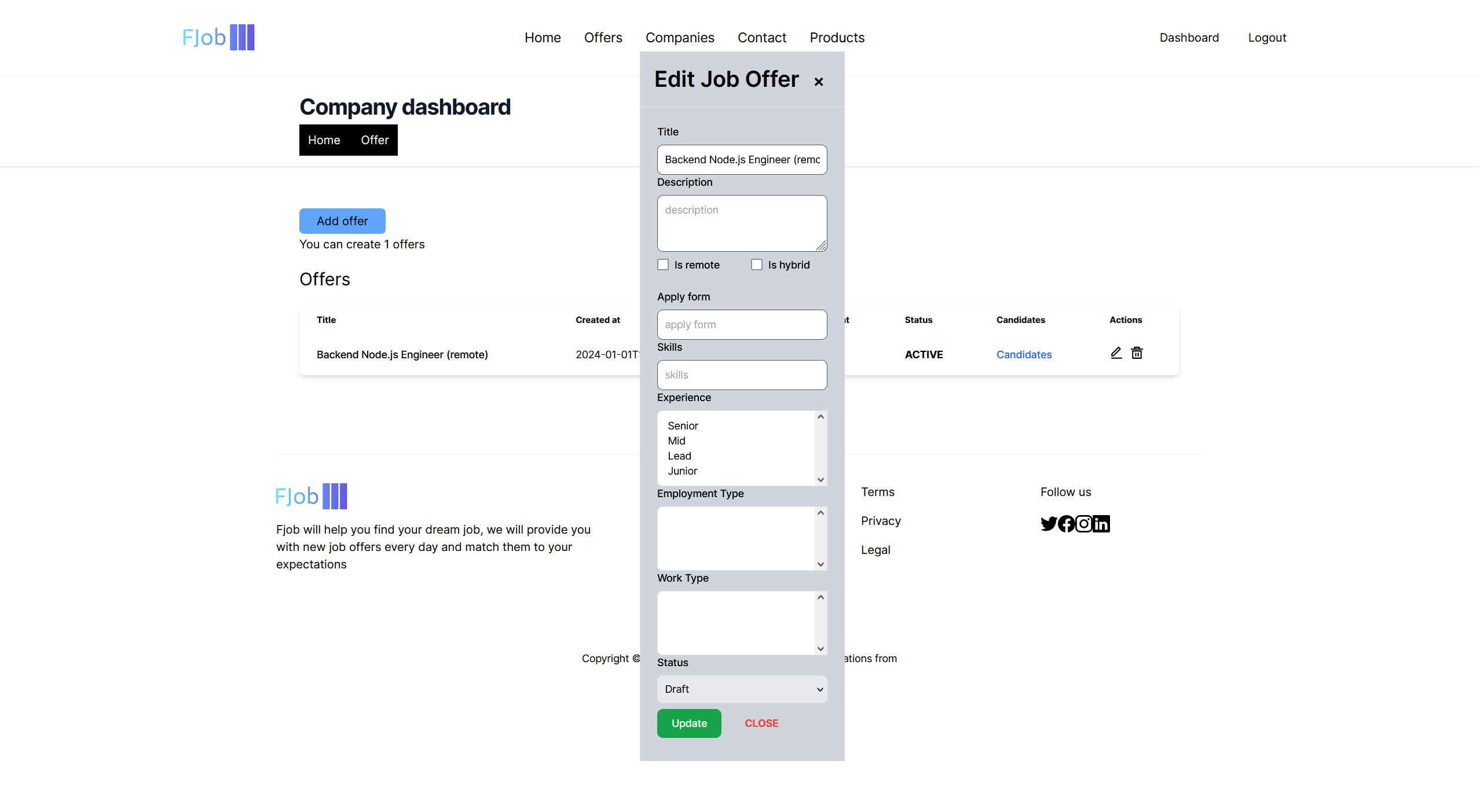Toggle the 'Is hybrid' checkbox

point(756,264)
